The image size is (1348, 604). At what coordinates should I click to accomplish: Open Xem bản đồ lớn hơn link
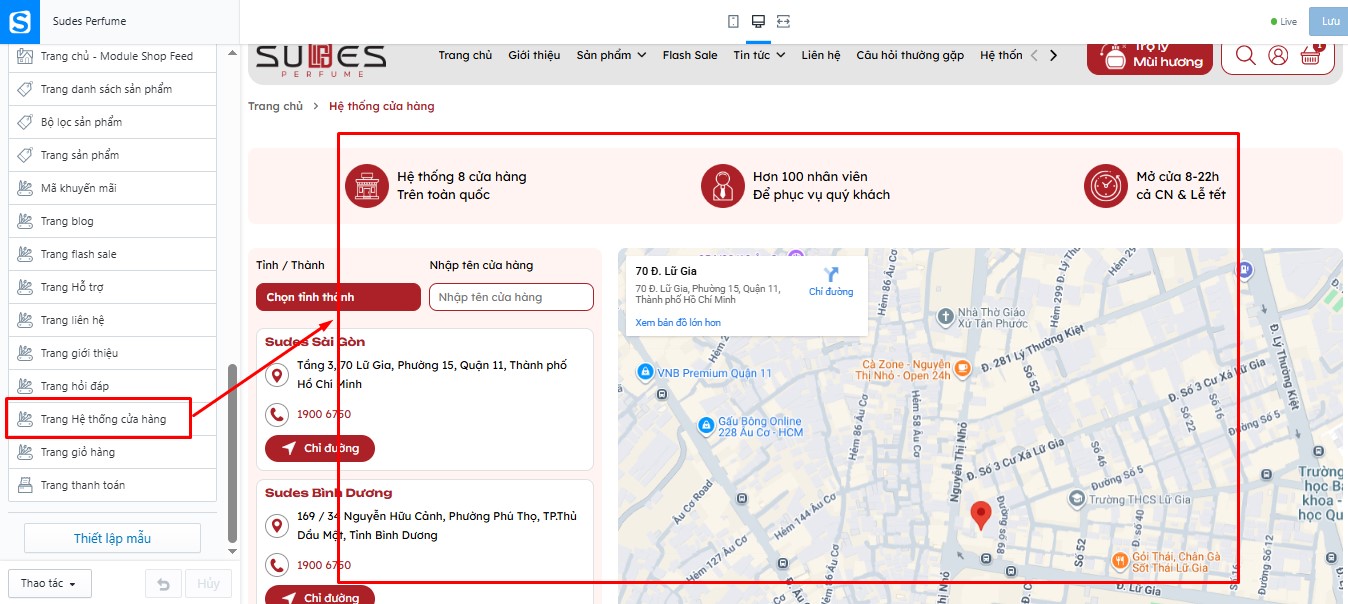[678, 322]
